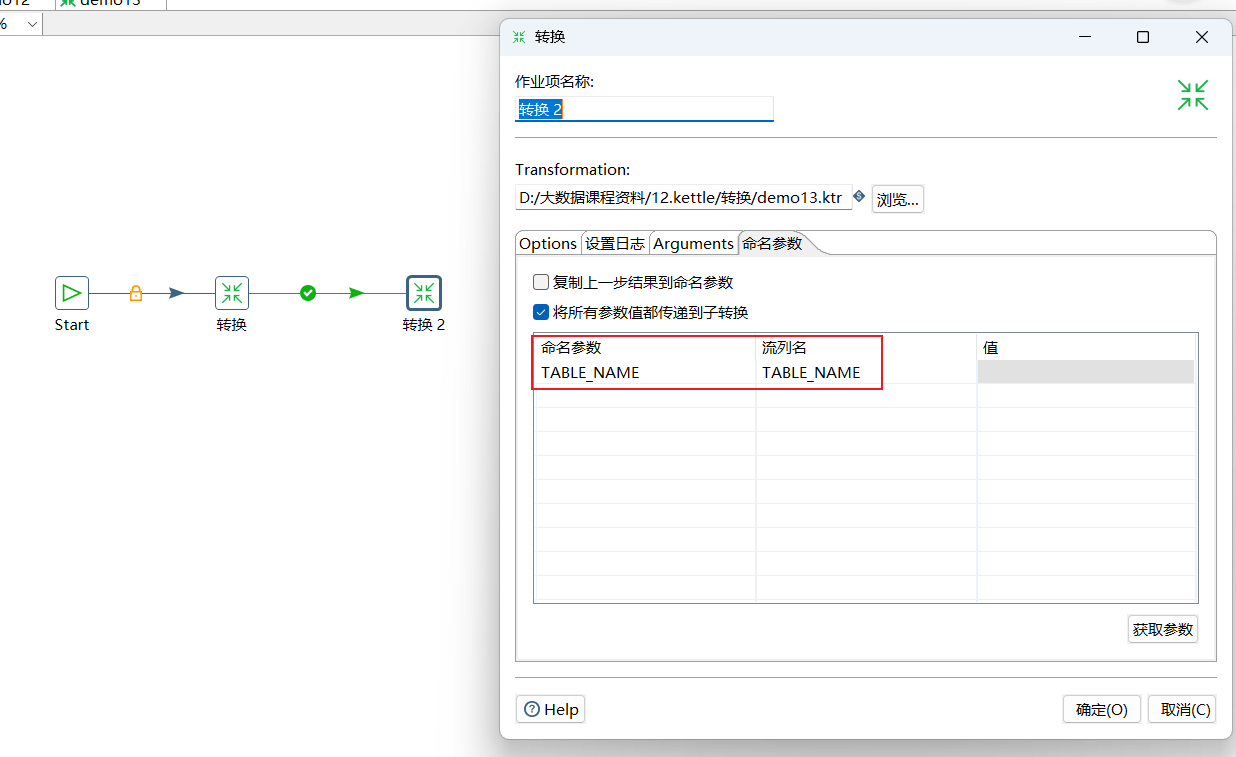
Task: Select the 命名参数 tab
Action: pos(772,243)
